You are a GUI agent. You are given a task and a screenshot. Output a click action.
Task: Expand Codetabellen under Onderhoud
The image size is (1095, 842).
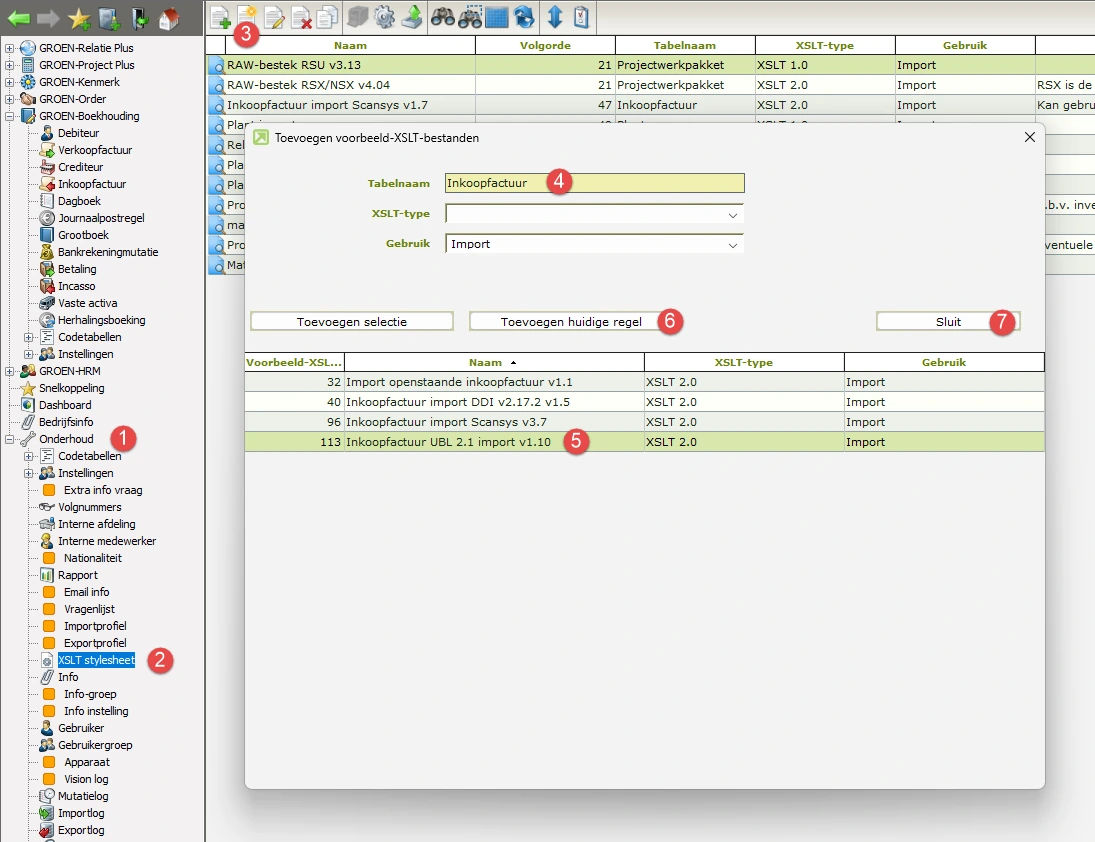pos(29,456)
